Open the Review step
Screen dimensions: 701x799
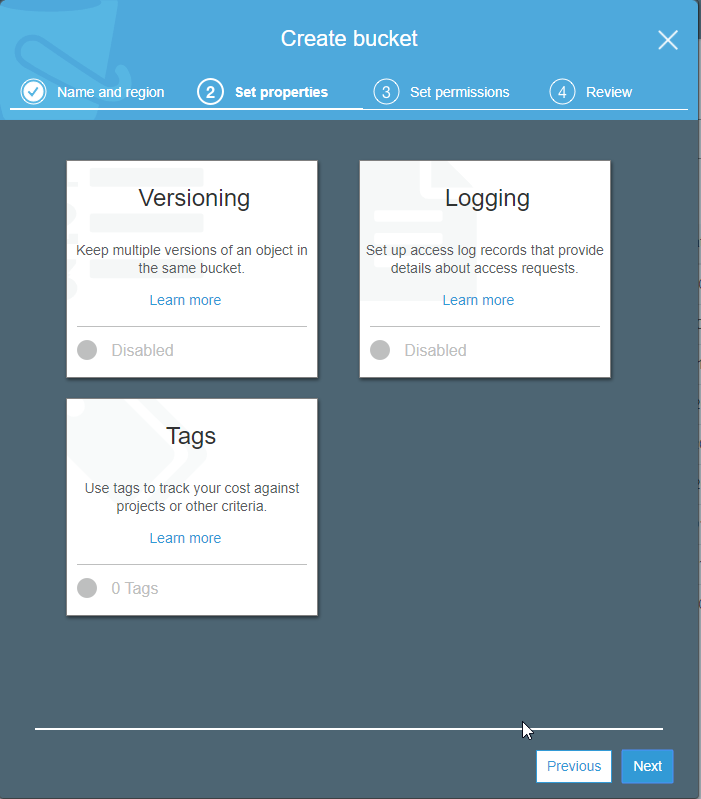[609, 92]
